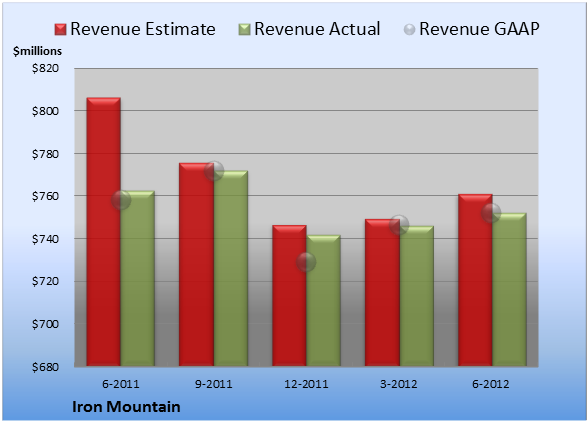Viewport: 588px width, 422px height.
Task: Click the $760 y-axis label
Action: (x=45, y=196)
